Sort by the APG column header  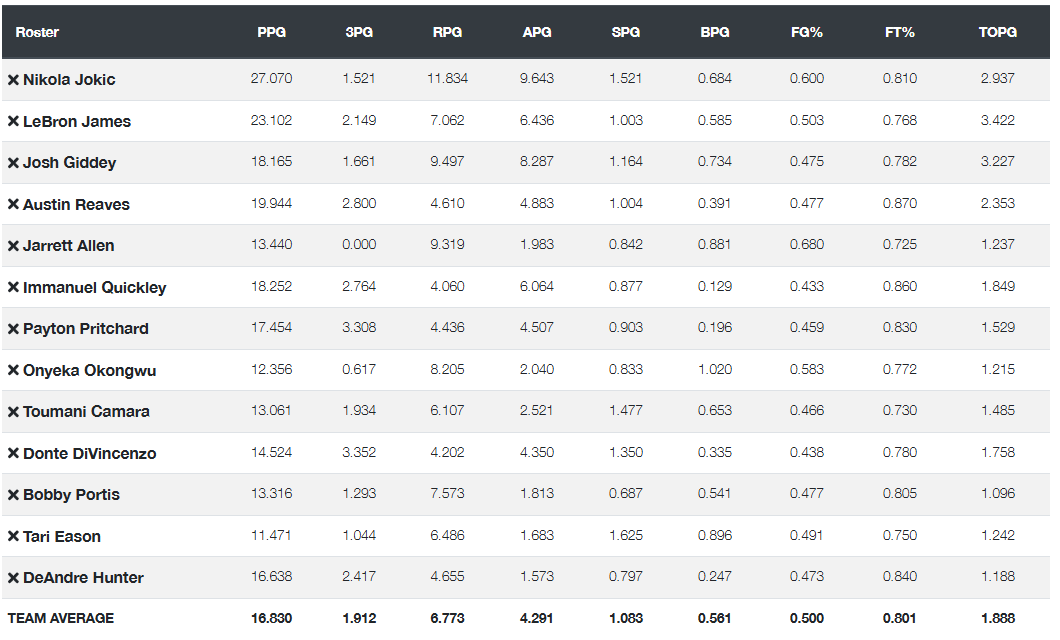(x=537, y=32)
